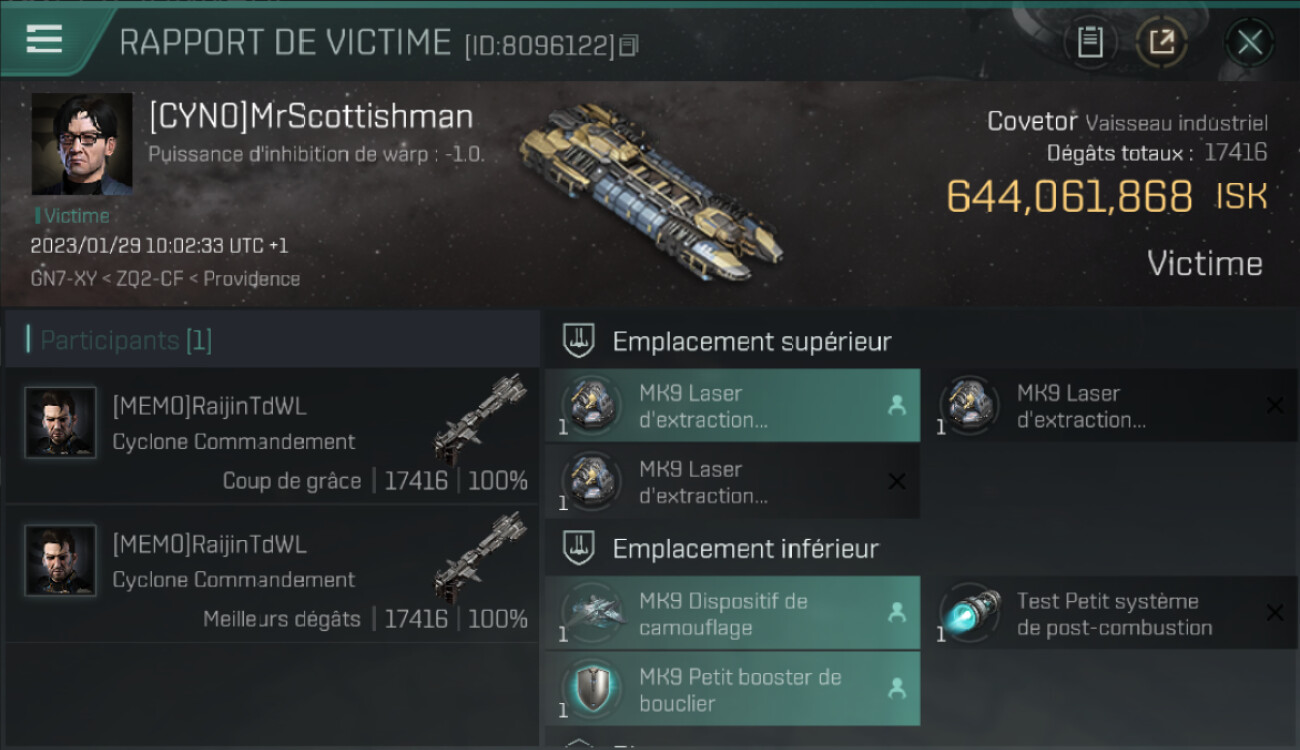Select Test Petit système de post-combustion

coord(1110,613)
